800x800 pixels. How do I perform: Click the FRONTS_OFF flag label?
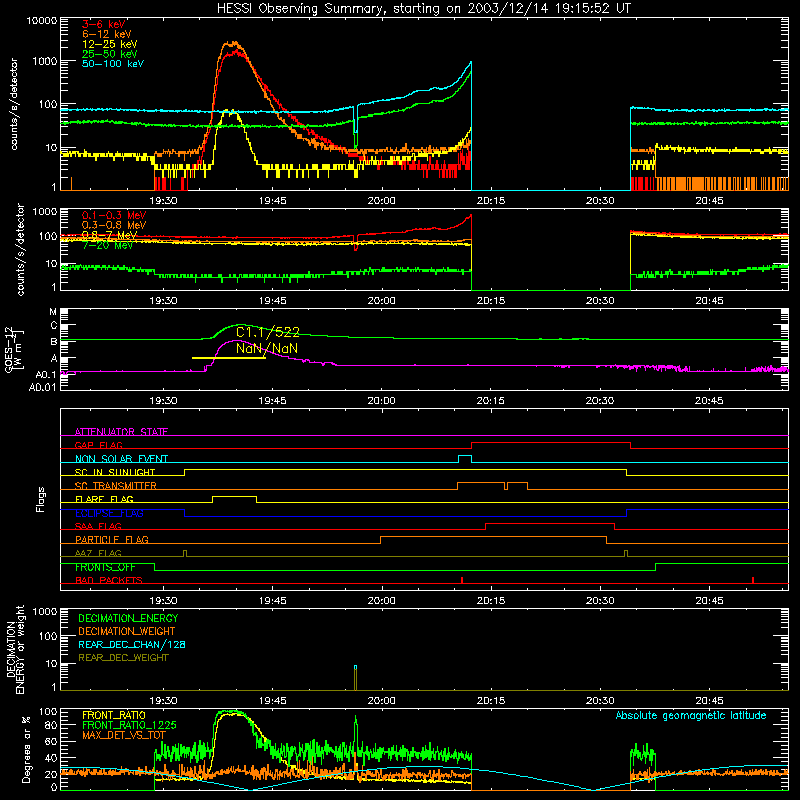click(105, 567)
